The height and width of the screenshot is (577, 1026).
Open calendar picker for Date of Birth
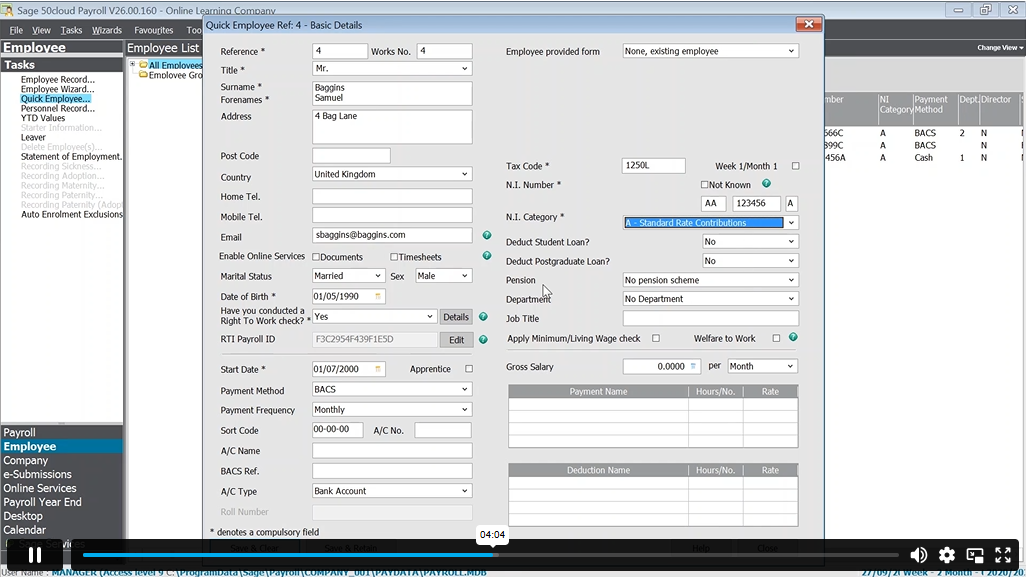click(x=378, y=297)
